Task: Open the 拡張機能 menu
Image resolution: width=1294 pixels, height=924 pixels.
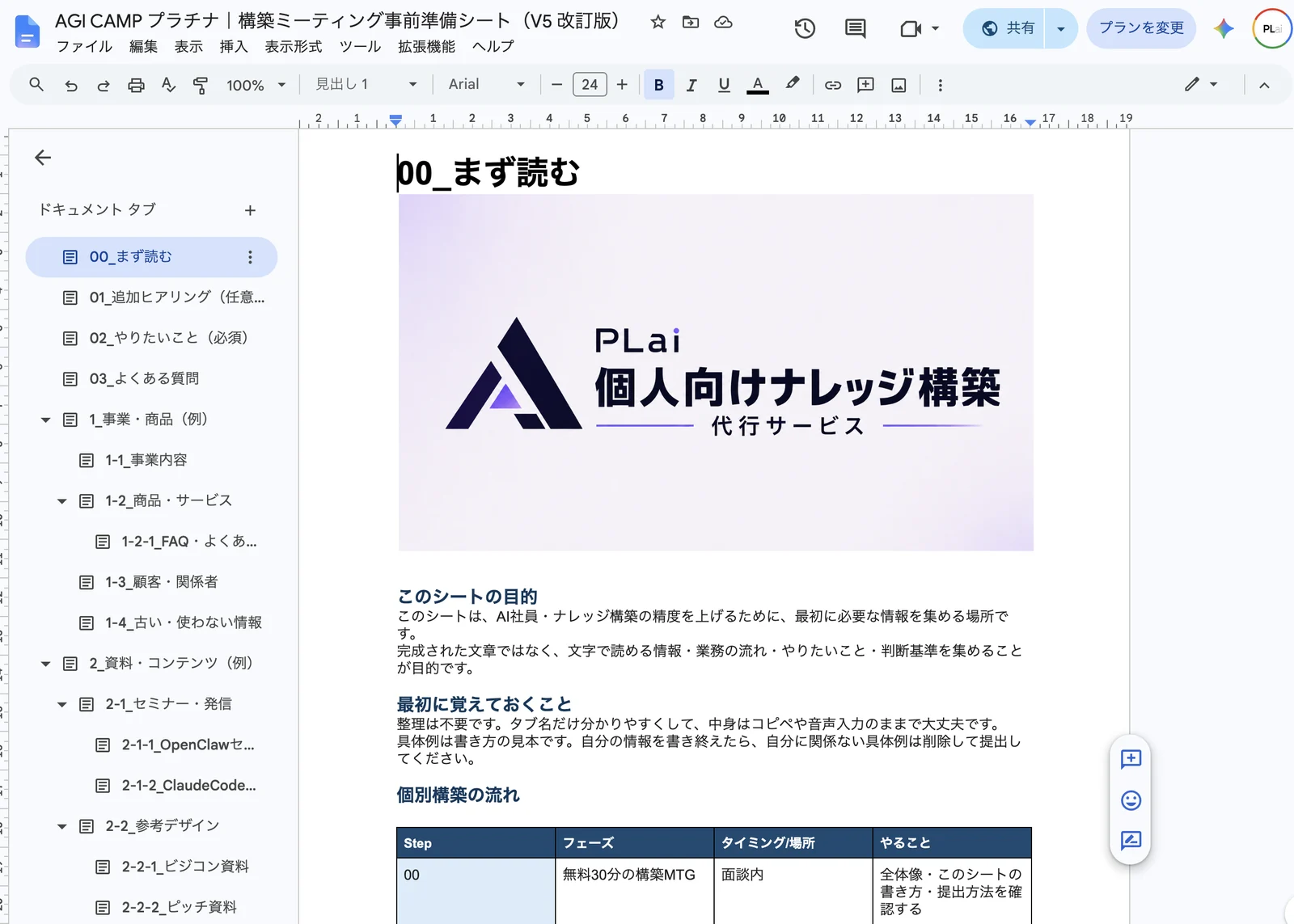Action: (426, 47)
